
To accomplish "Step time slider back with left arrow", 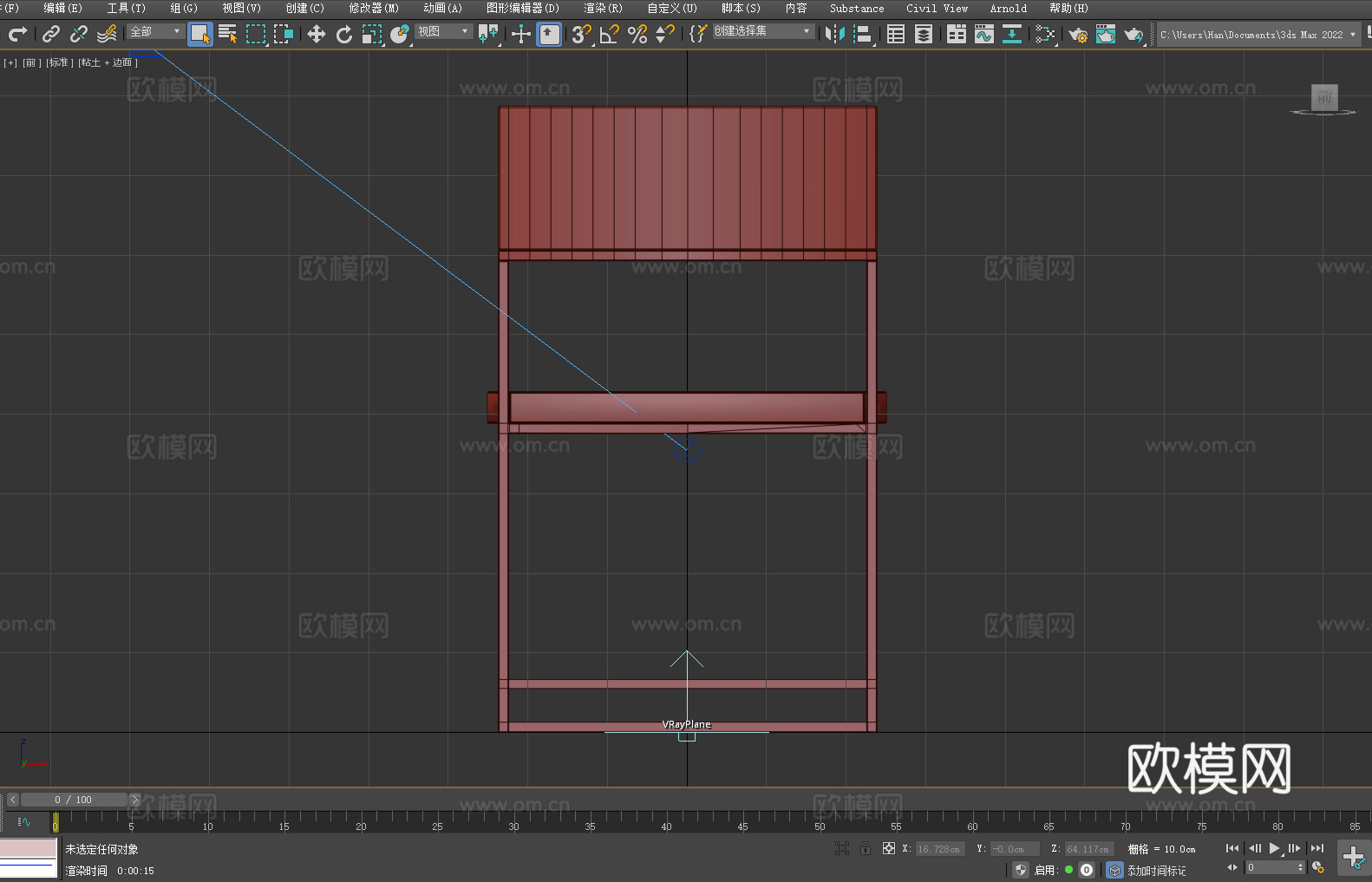I will click(12, 800).
